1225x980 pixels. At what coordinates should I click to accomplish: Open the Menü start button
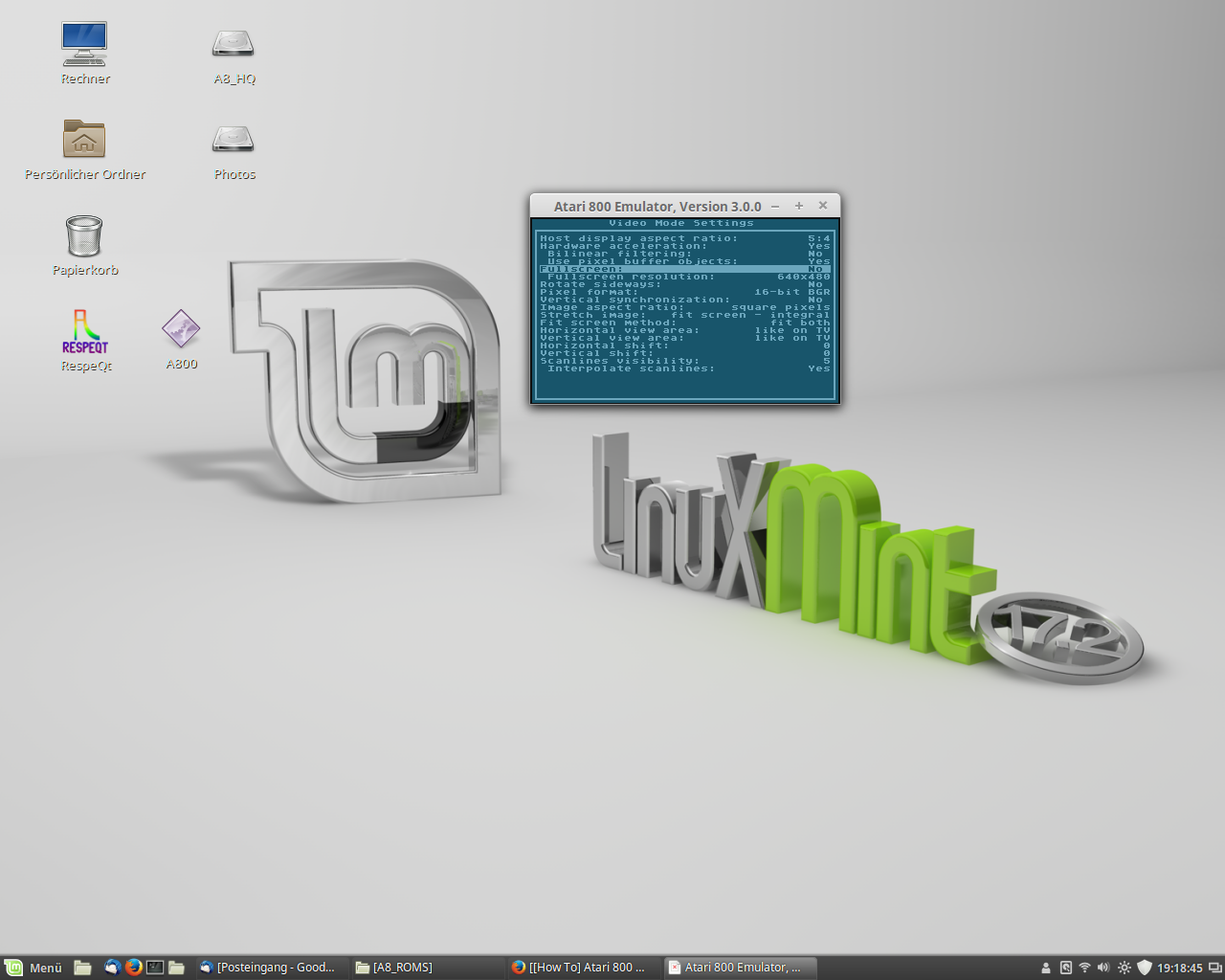[x=33, y=968]
